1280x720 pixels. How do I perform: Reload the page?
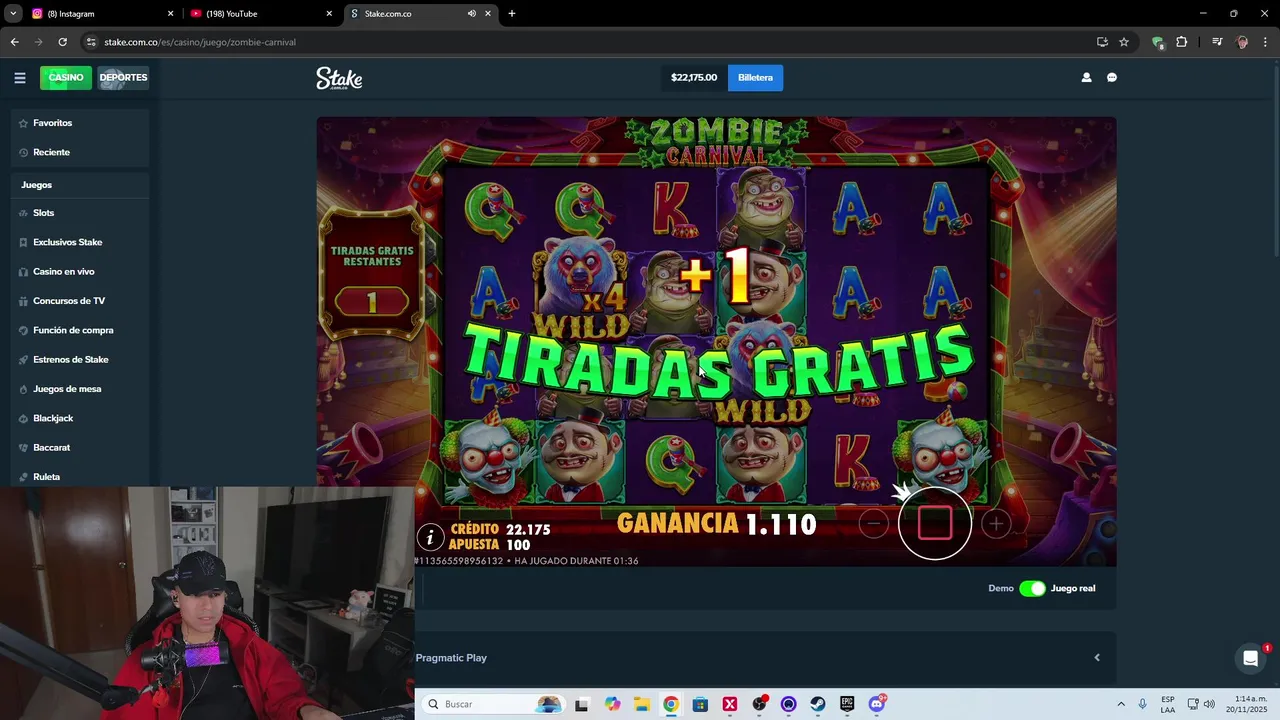pyautogui.click(x=62, y=42)
